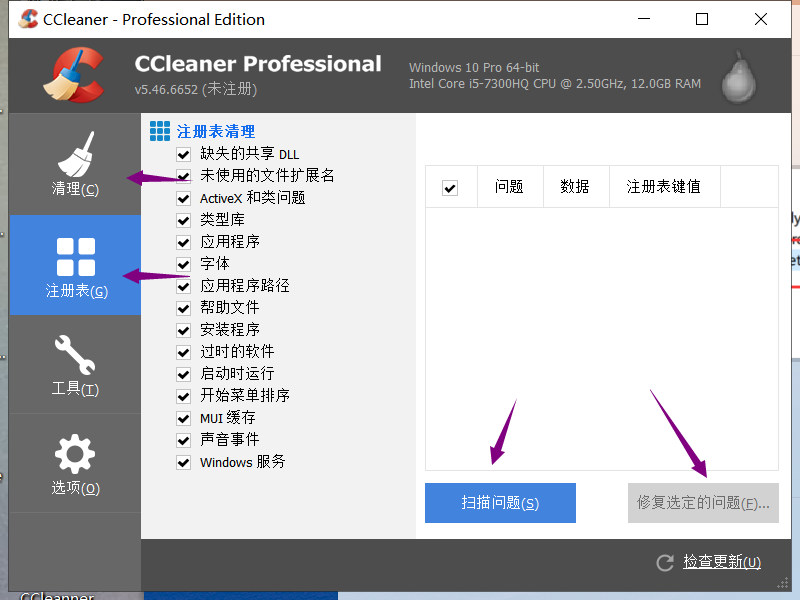Sort results by the 数据 column
The height and width of the screenshot is (600, 800).
point(576,186)
